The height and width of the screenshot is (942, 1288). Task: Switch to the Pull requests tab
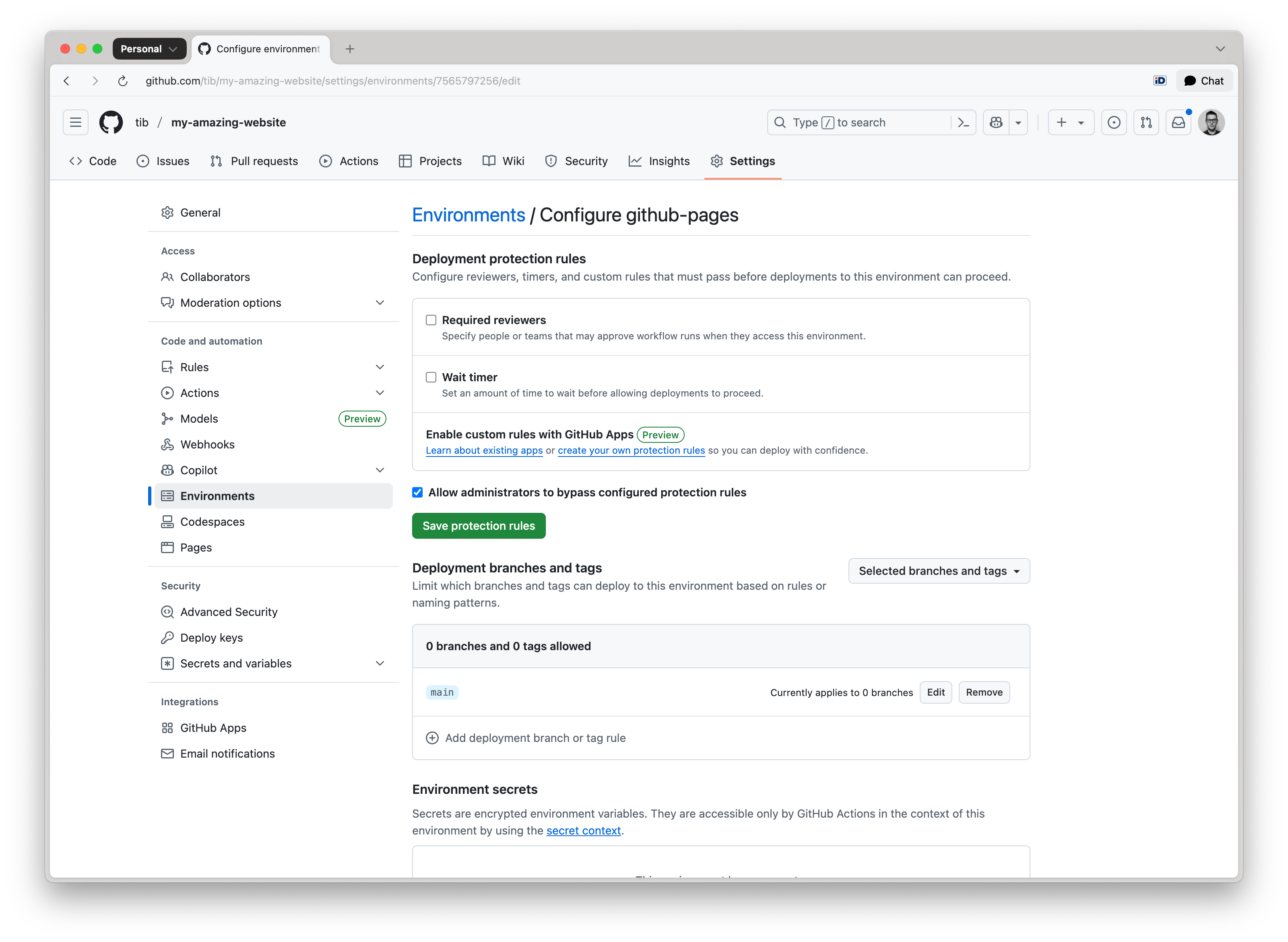[x=254, y=161]
